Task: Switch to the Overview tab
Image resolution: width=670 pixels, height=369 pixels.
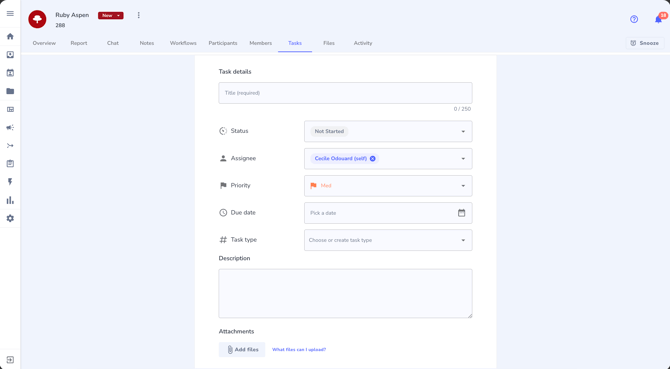Action: 44,43
